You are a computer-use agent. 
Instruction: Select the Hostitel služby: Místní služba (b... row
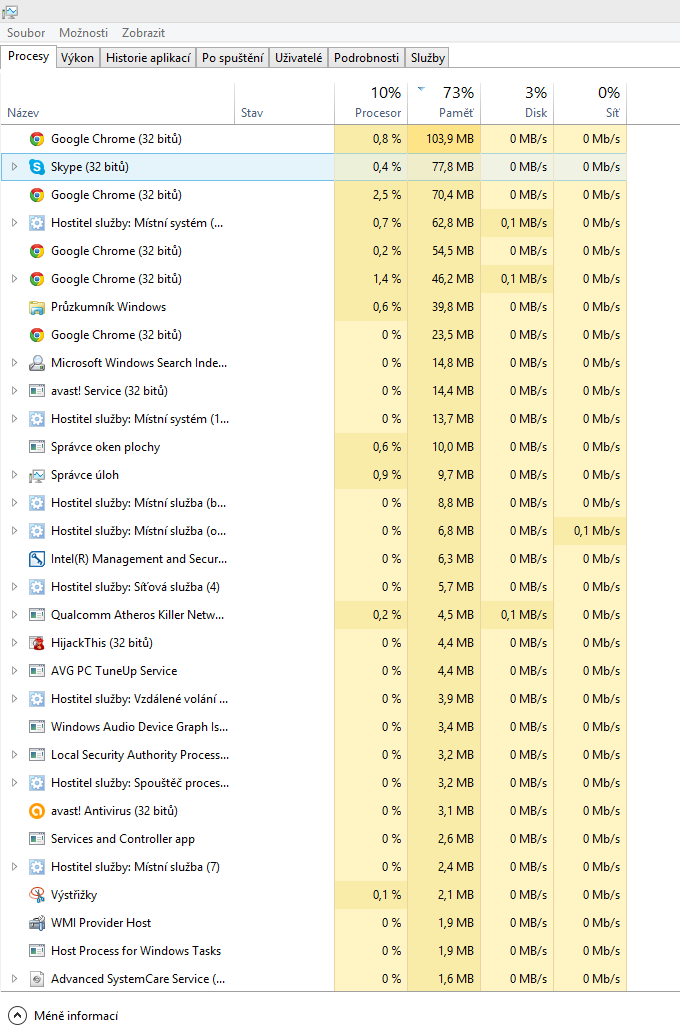click(314, 503)
